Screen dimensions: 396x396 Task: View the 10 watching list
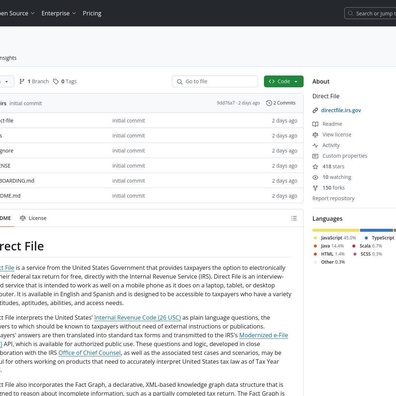(x=337, y=177)
